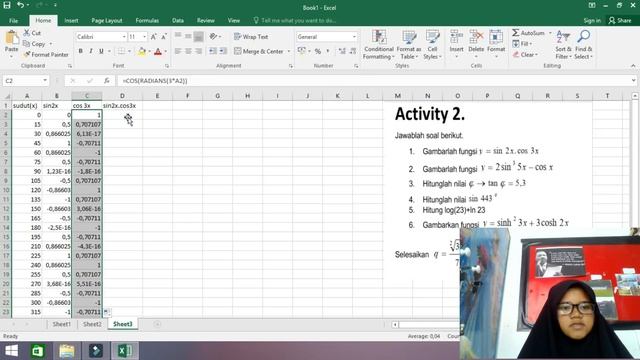The height and width of the screenshot is (360, 640).
Task: Click the Share button
Action: click(620, 20)
